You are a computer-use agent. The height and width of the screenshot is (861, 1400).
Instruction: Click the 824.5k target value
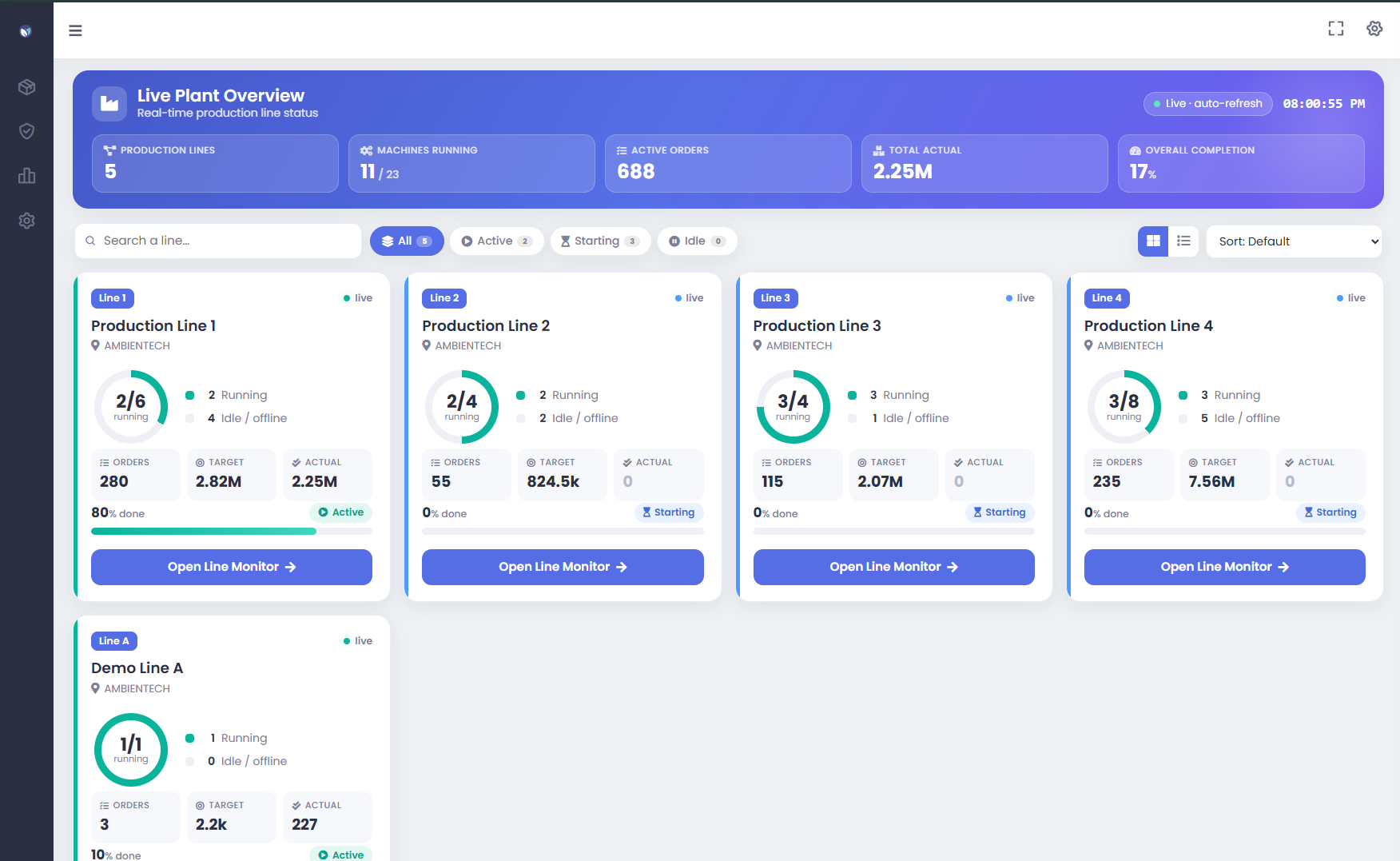[553, 481]
